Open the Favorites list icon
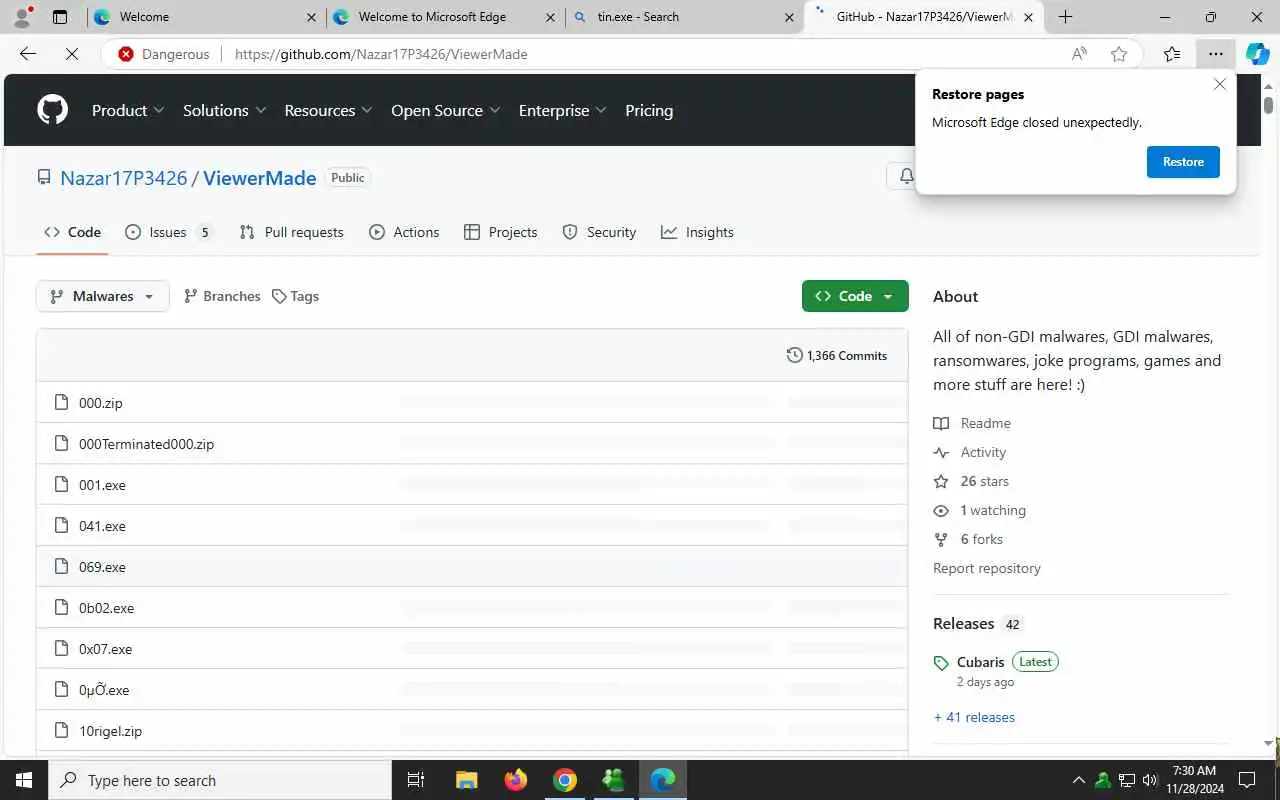 tap(1172, 54)
